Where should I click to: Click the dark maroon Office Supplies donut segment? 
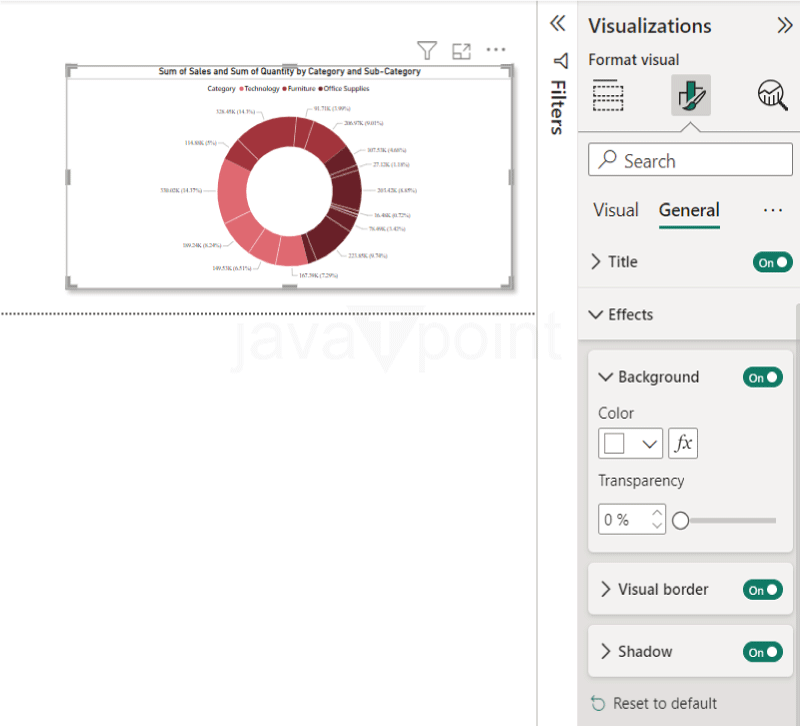pos(347,193)
